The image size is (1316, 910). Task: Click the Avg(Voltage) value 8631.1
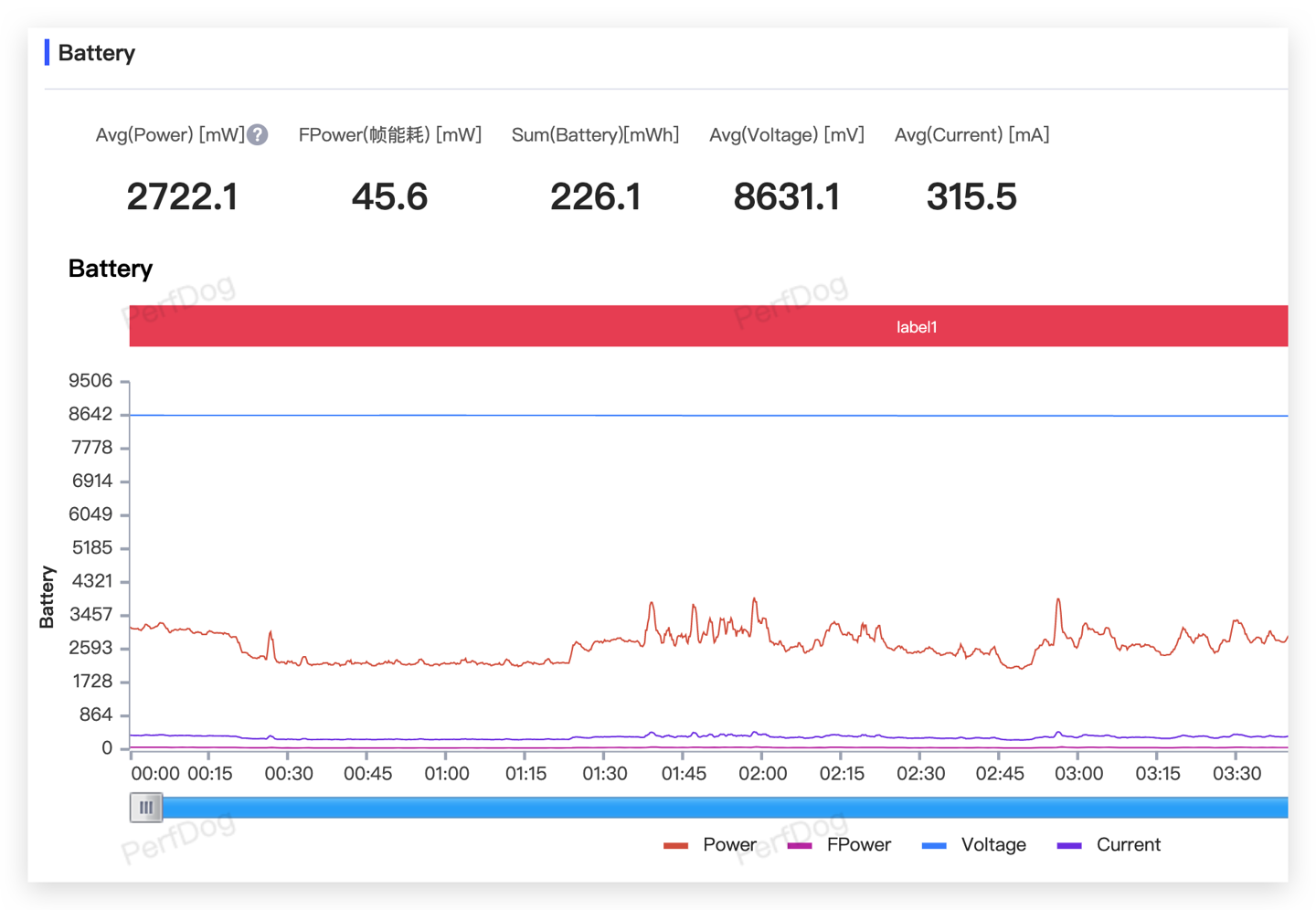point(787,196)
